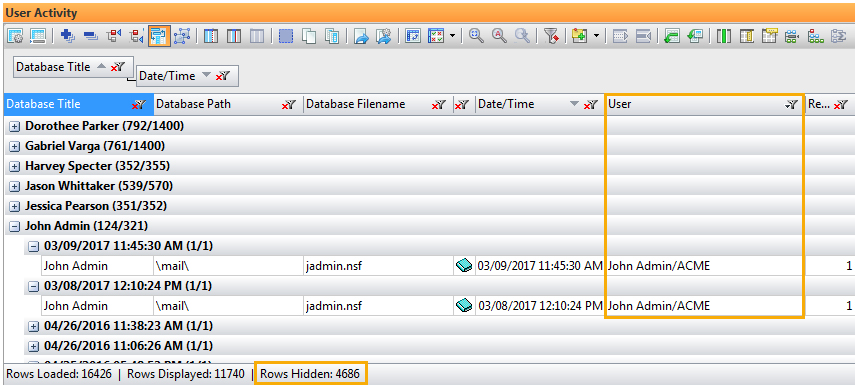Click the export with gear icon

(x=384, y=36)
